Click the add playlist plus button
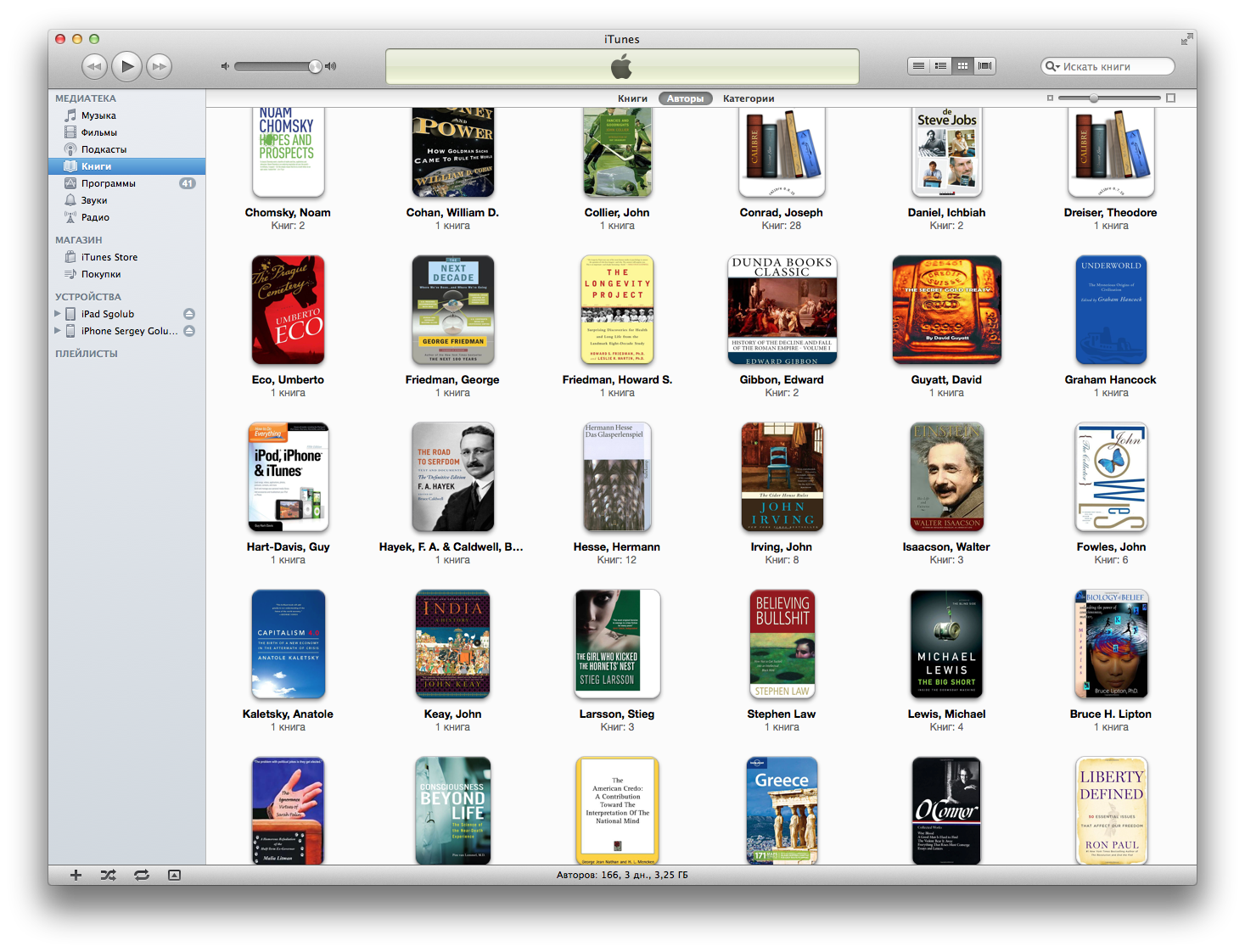Viewport: 1245px width, 952px height. (76, 875)
